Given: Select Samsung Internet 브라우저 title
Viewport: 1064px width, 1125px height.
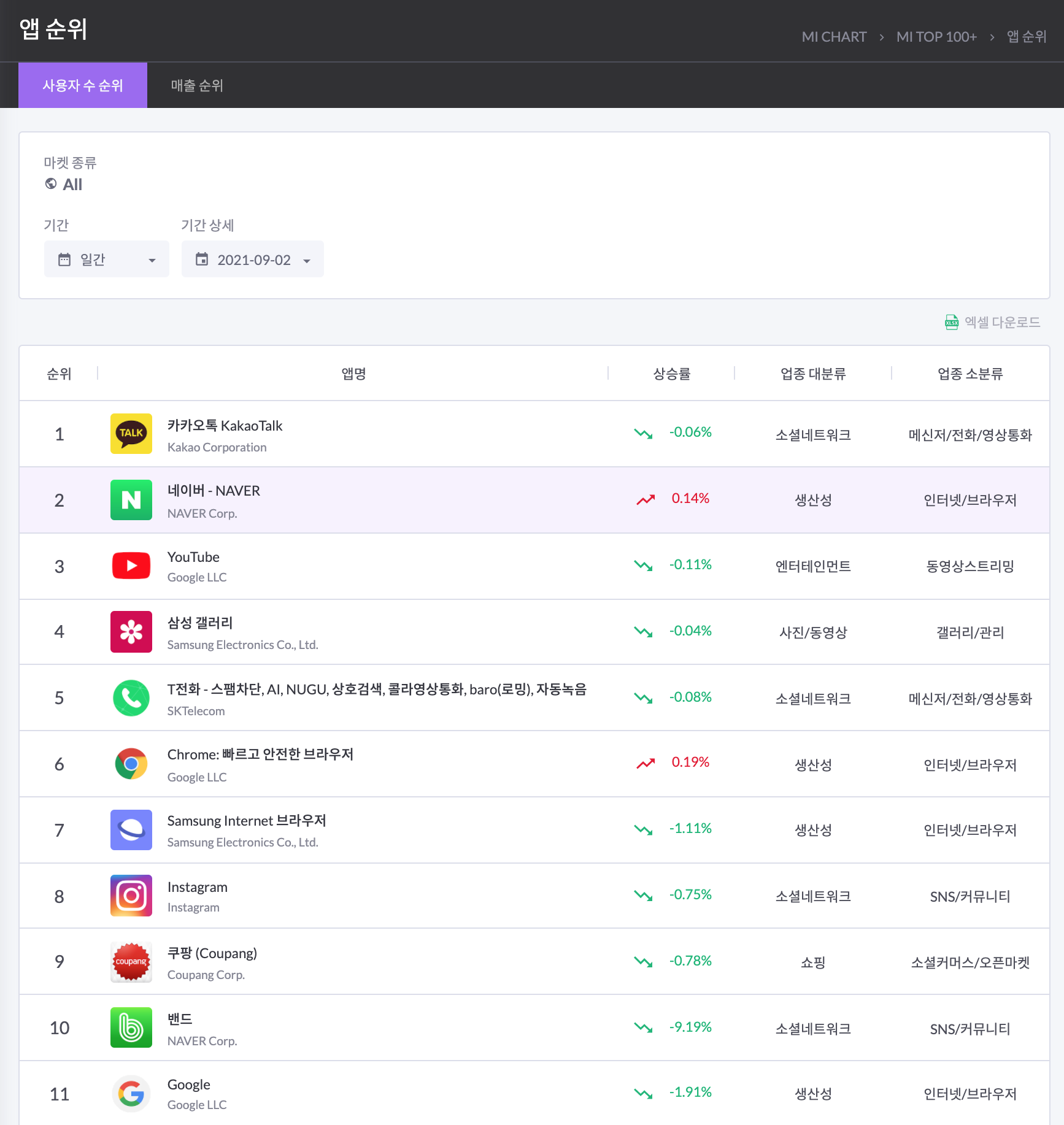Looking at the screenshot, I should tap(247, 821).
